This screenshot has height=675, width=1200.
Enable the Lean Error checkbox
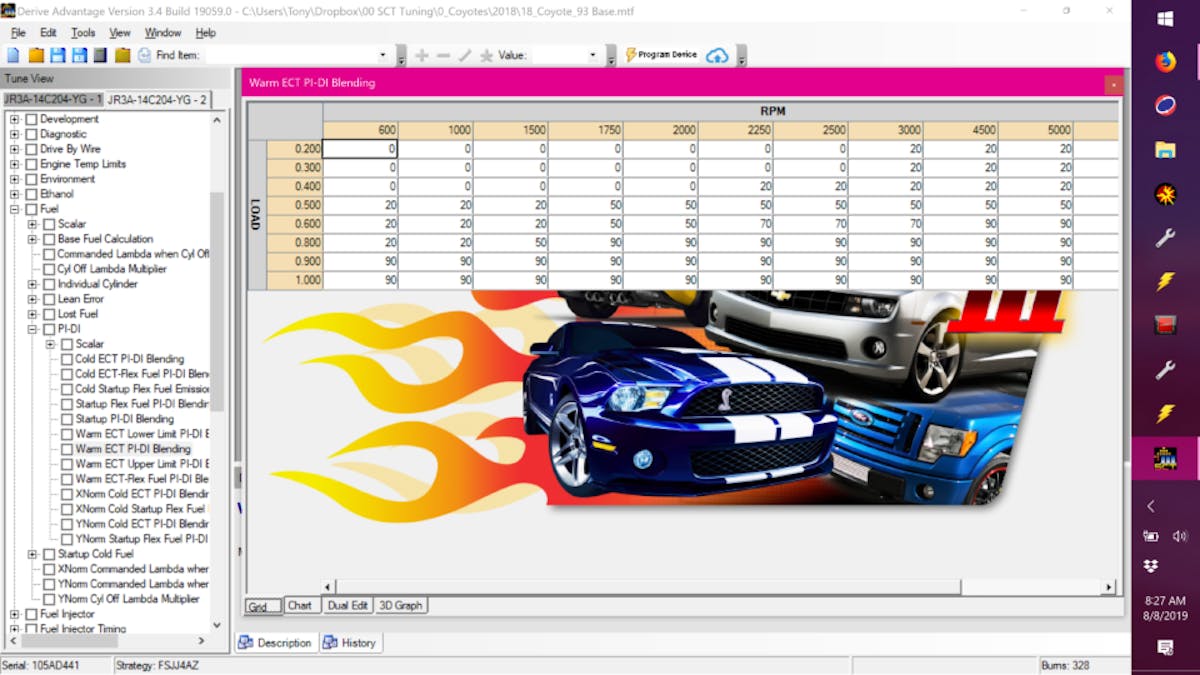[49, 299]
